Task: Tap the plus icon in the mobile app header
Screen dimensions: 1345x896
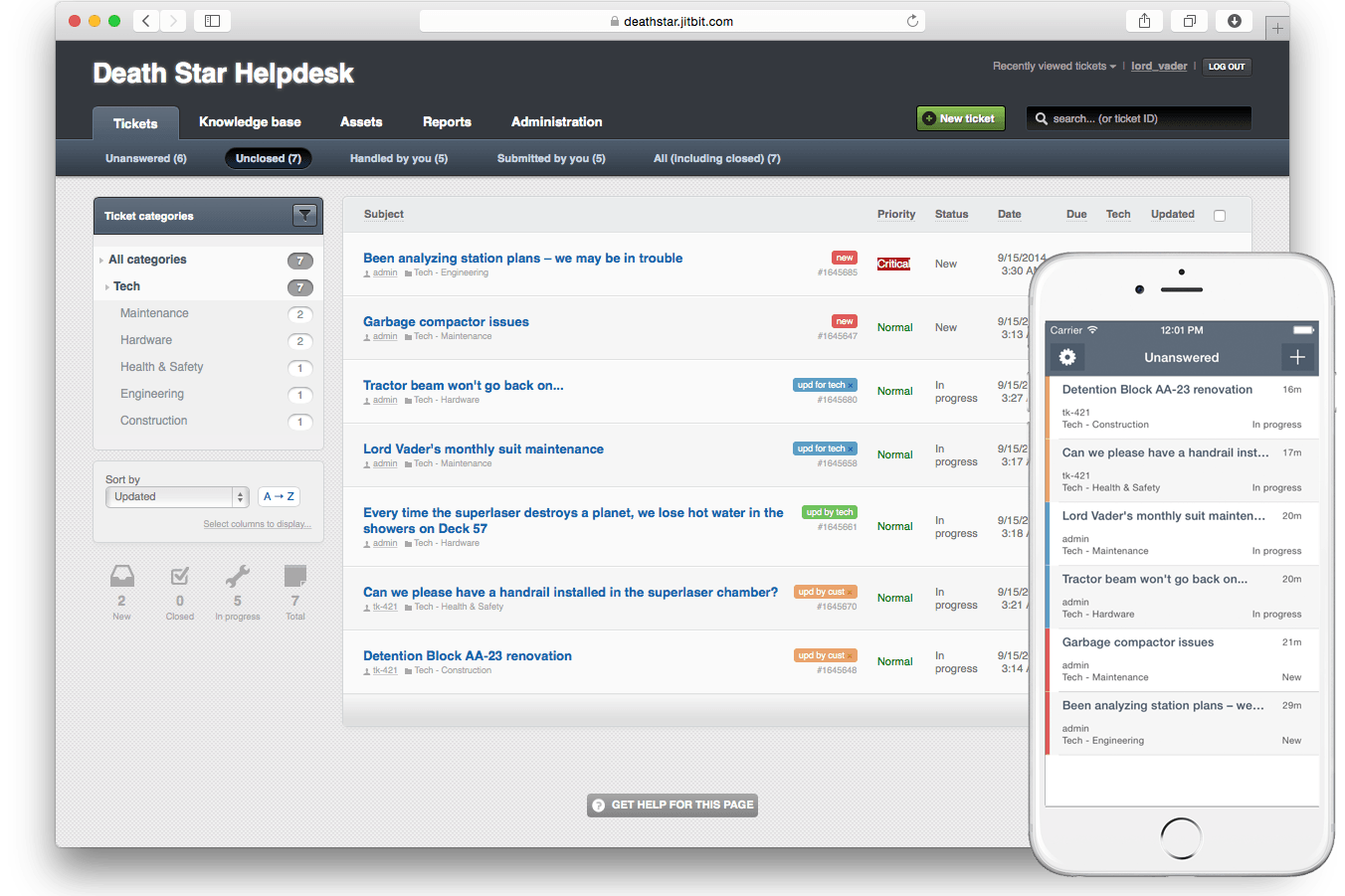Action: (1297, 357)
